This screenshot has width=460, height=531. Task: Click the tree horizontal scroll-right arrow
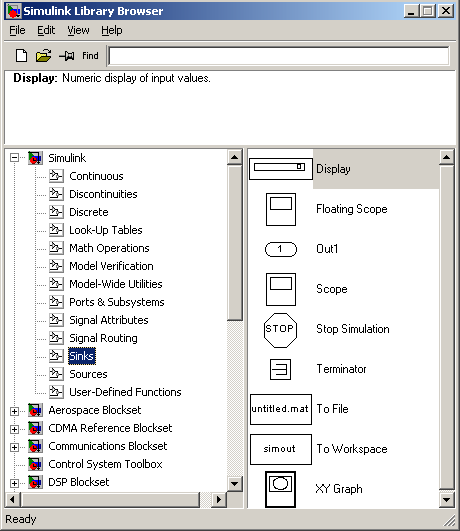(219, 500)
